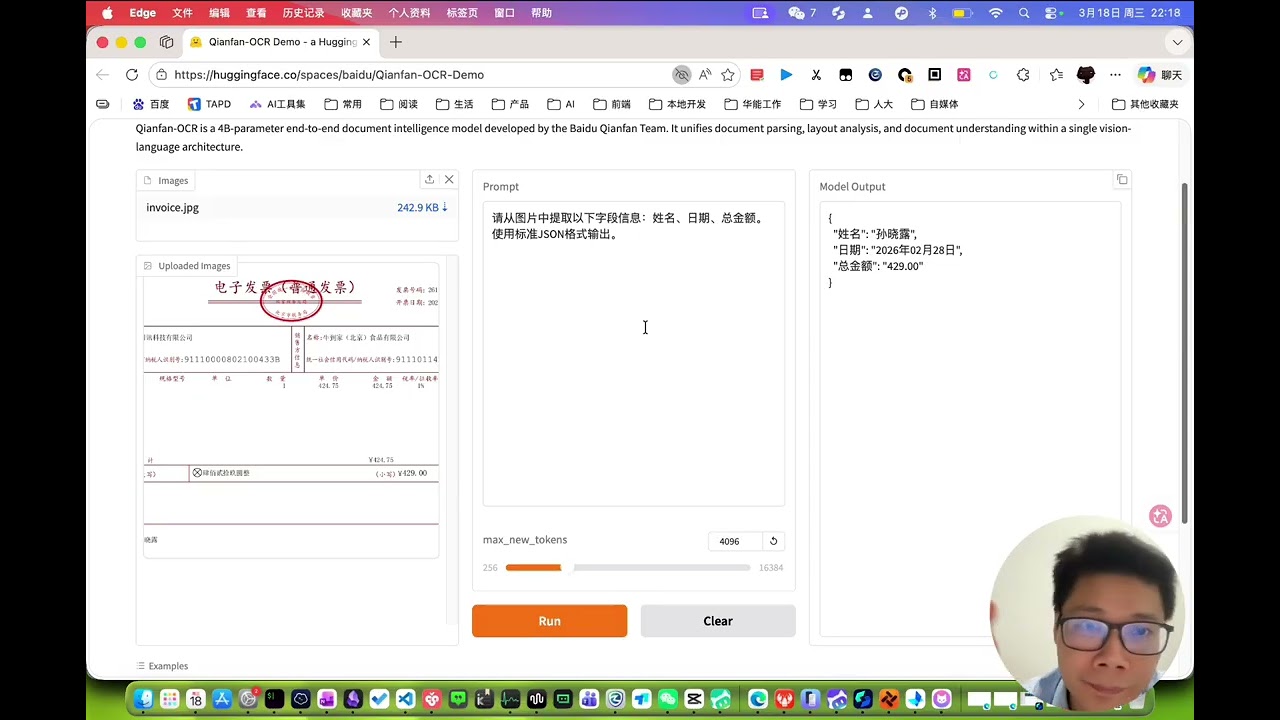Open the 生活 bookmarks folder

pos(455,104)
